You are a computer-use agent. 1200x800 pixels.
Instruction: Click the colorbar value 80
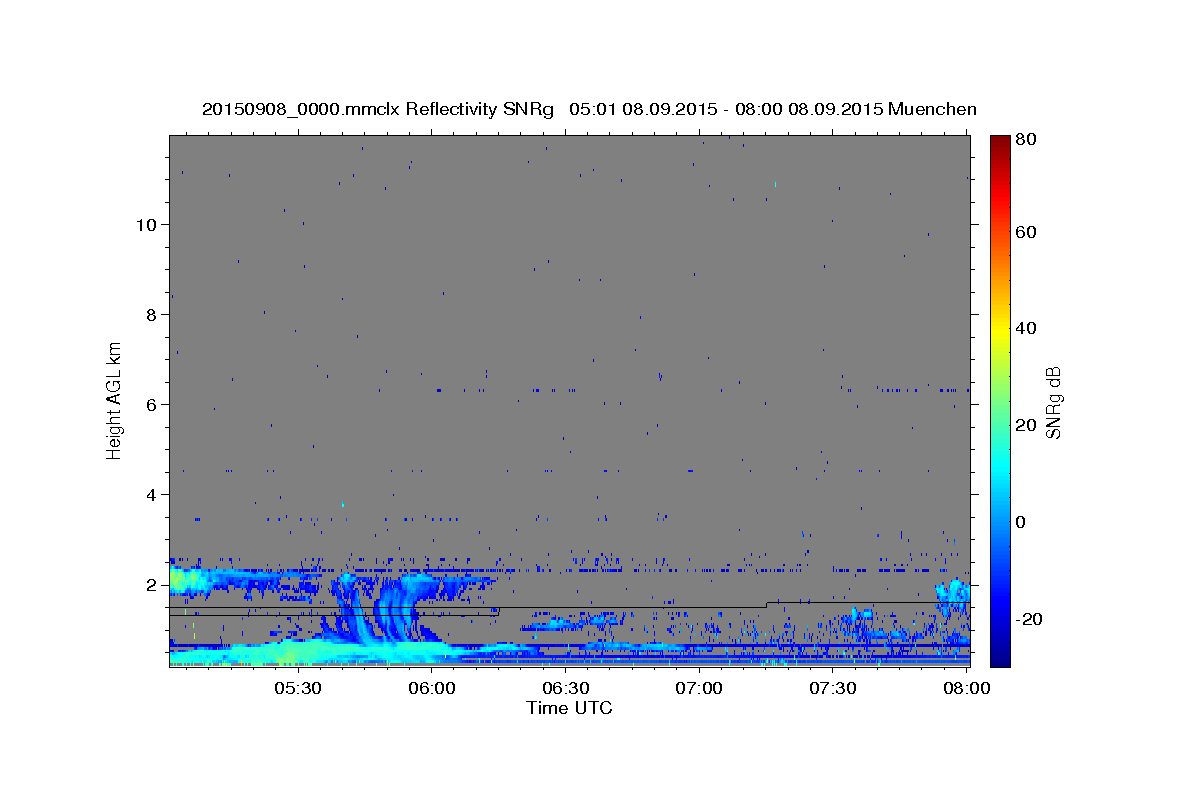coord(1025,139)
